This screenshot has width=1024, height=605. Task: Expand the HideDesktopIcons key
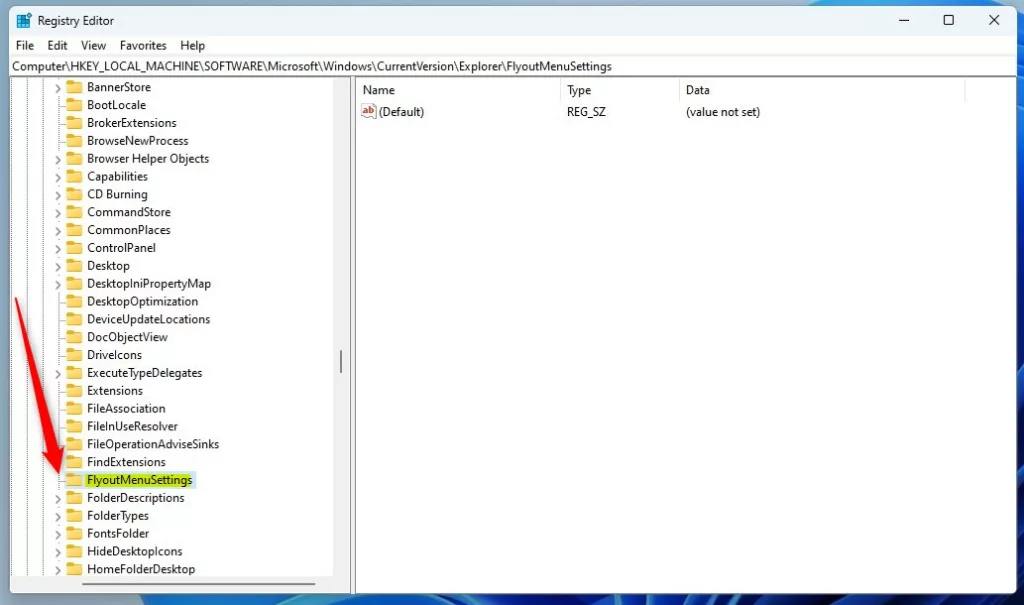click(x=57, y=552)
